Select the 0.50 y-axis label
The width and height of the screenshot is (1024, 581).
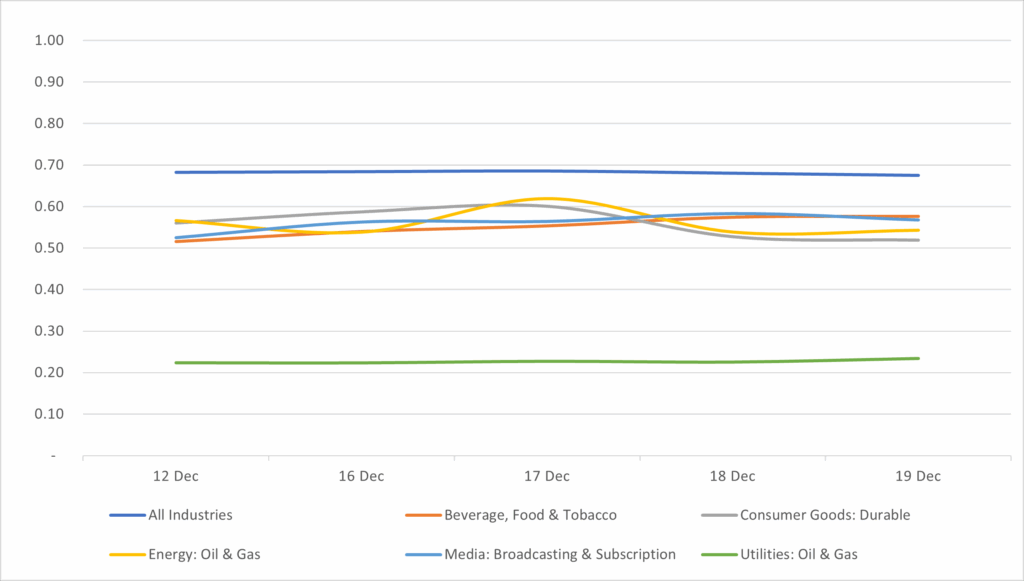[x=49, y=248]
